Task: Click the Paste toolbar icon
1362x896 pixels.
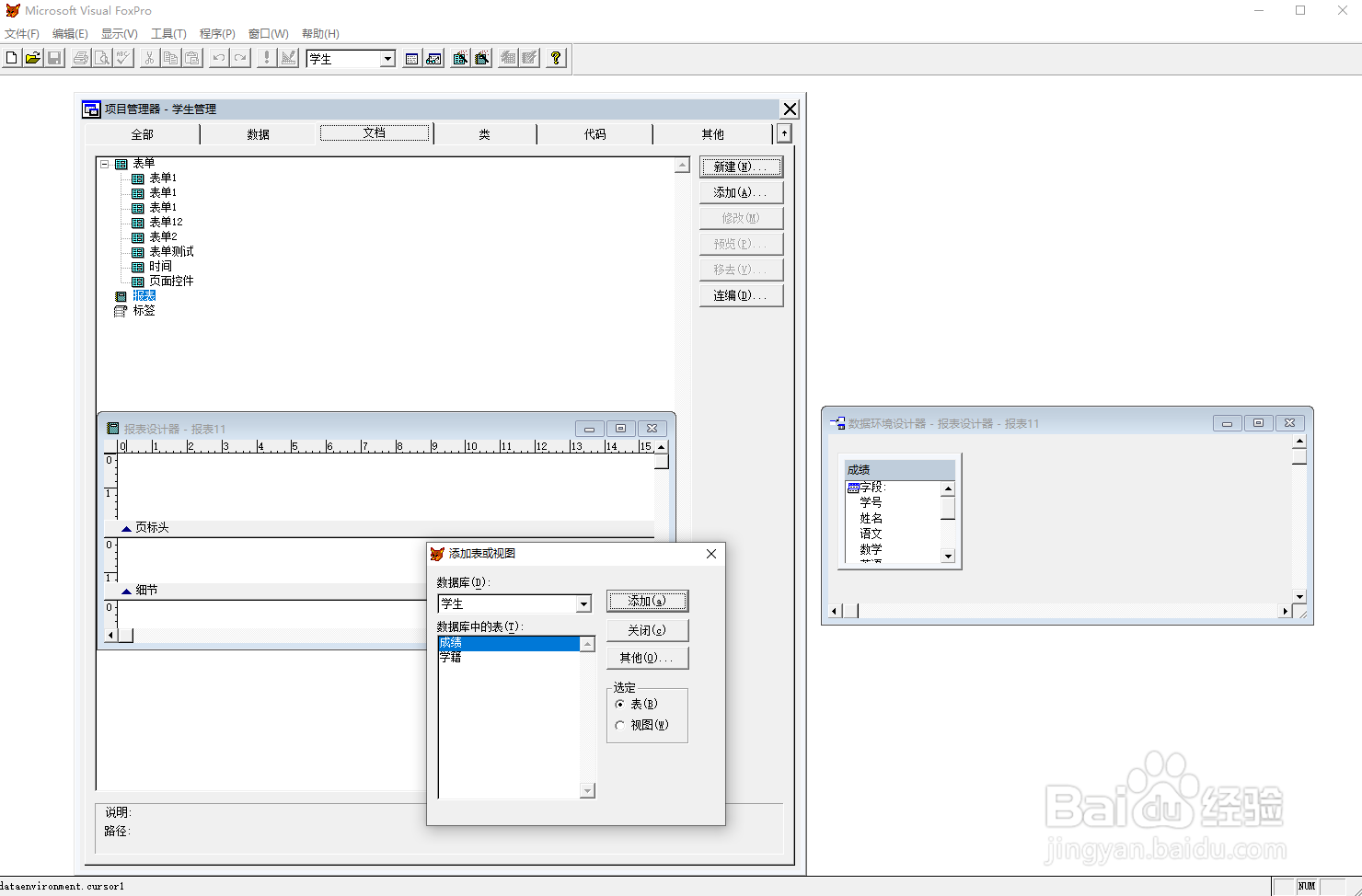Action: 191,58
